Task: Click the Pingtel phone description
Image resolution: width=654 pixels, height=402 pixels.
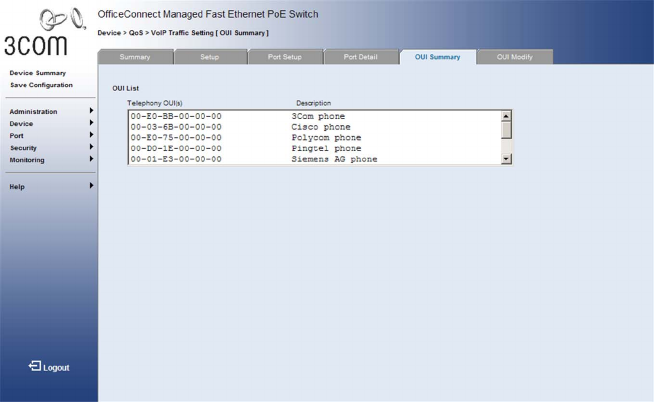Action: click(326, 148)
